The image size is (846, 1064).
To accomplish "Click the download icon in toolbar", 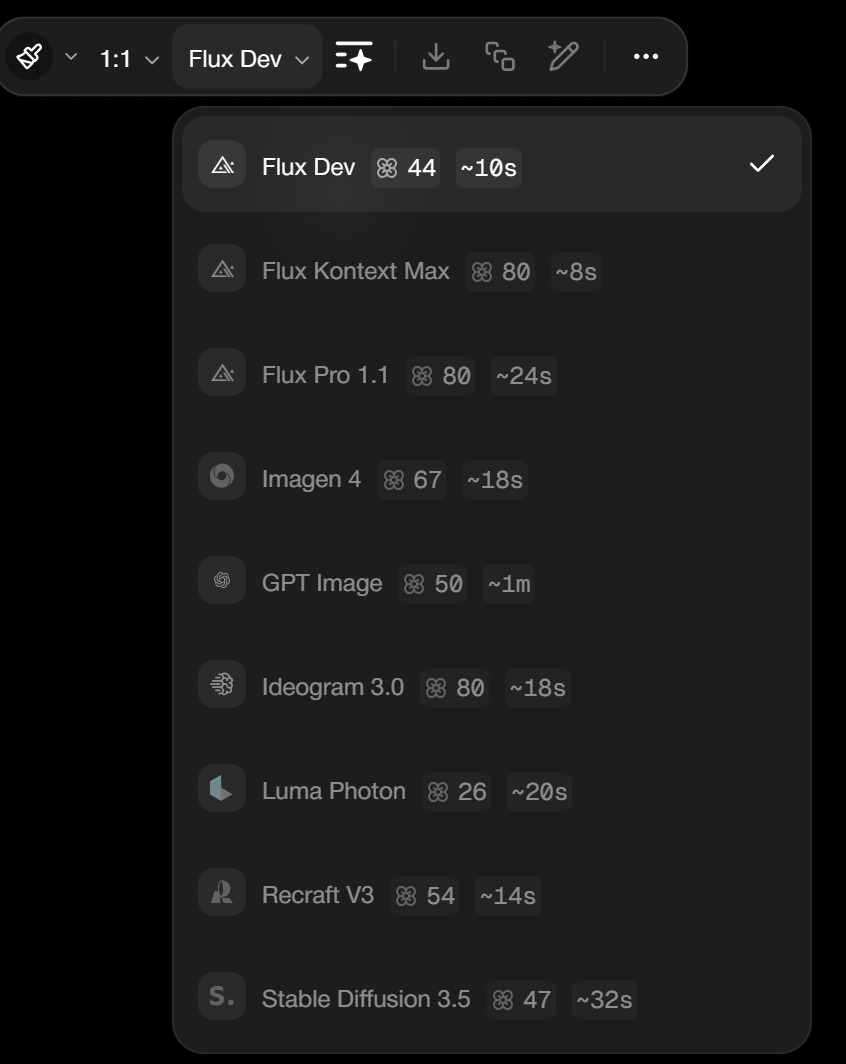I will pyautogui.click(x=435, y=57).
